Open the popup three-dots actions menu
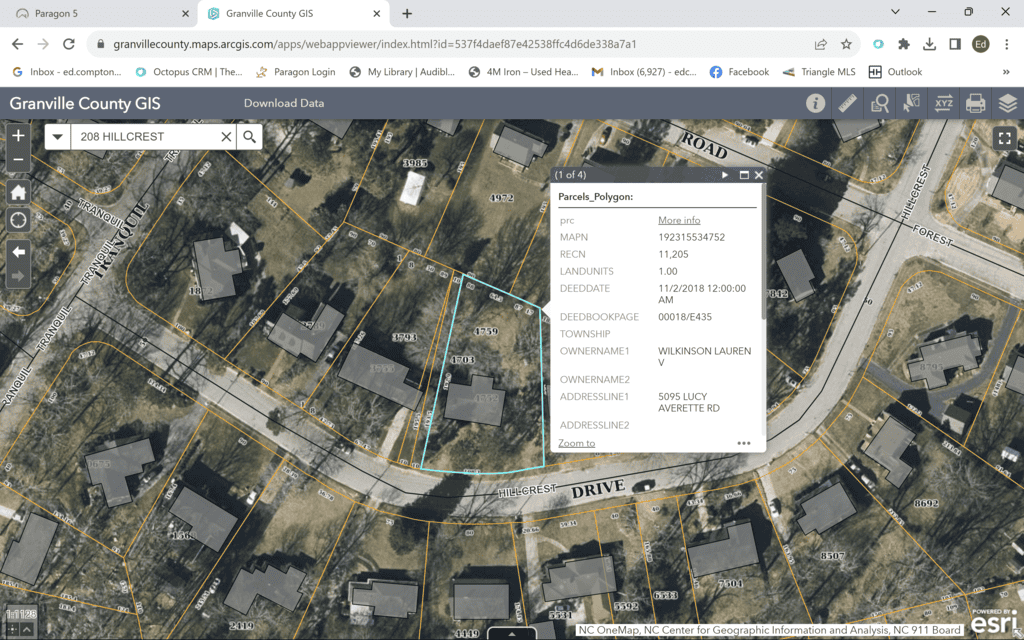 coord(743,443)
